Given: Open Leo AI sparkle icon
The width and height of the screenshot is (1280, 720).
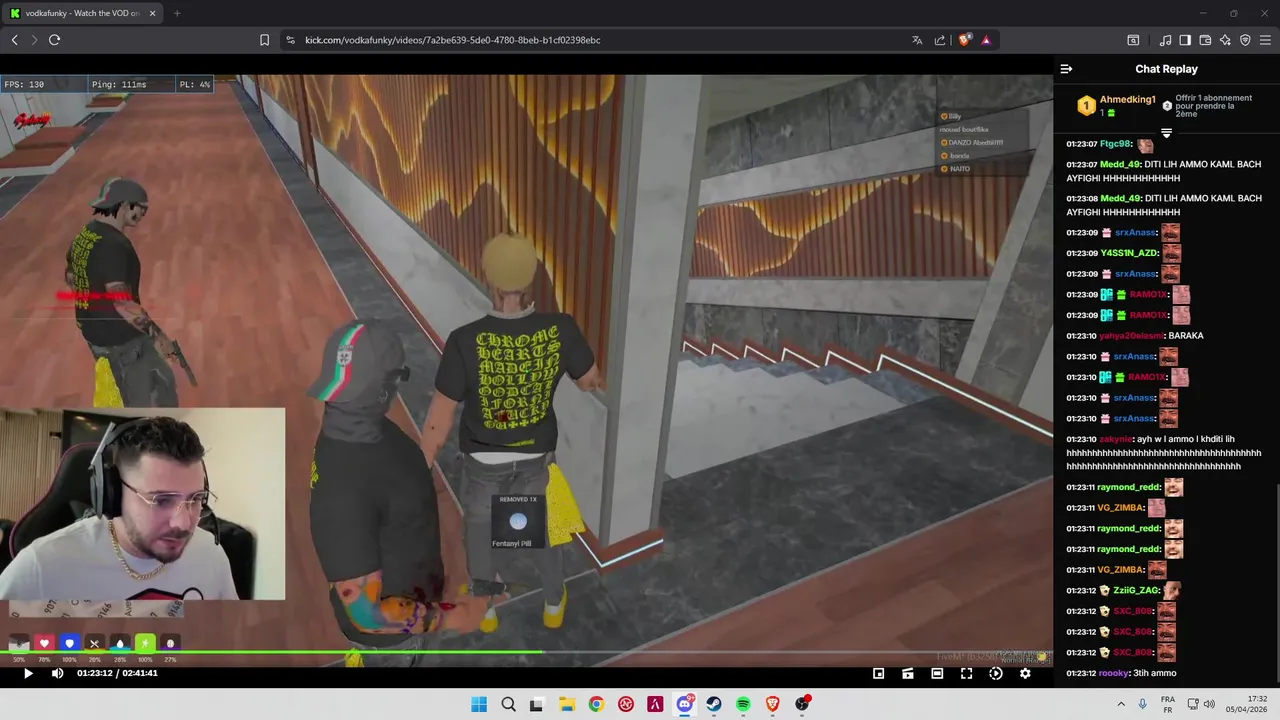Looking at the screenshot, I should [1225, 40].
